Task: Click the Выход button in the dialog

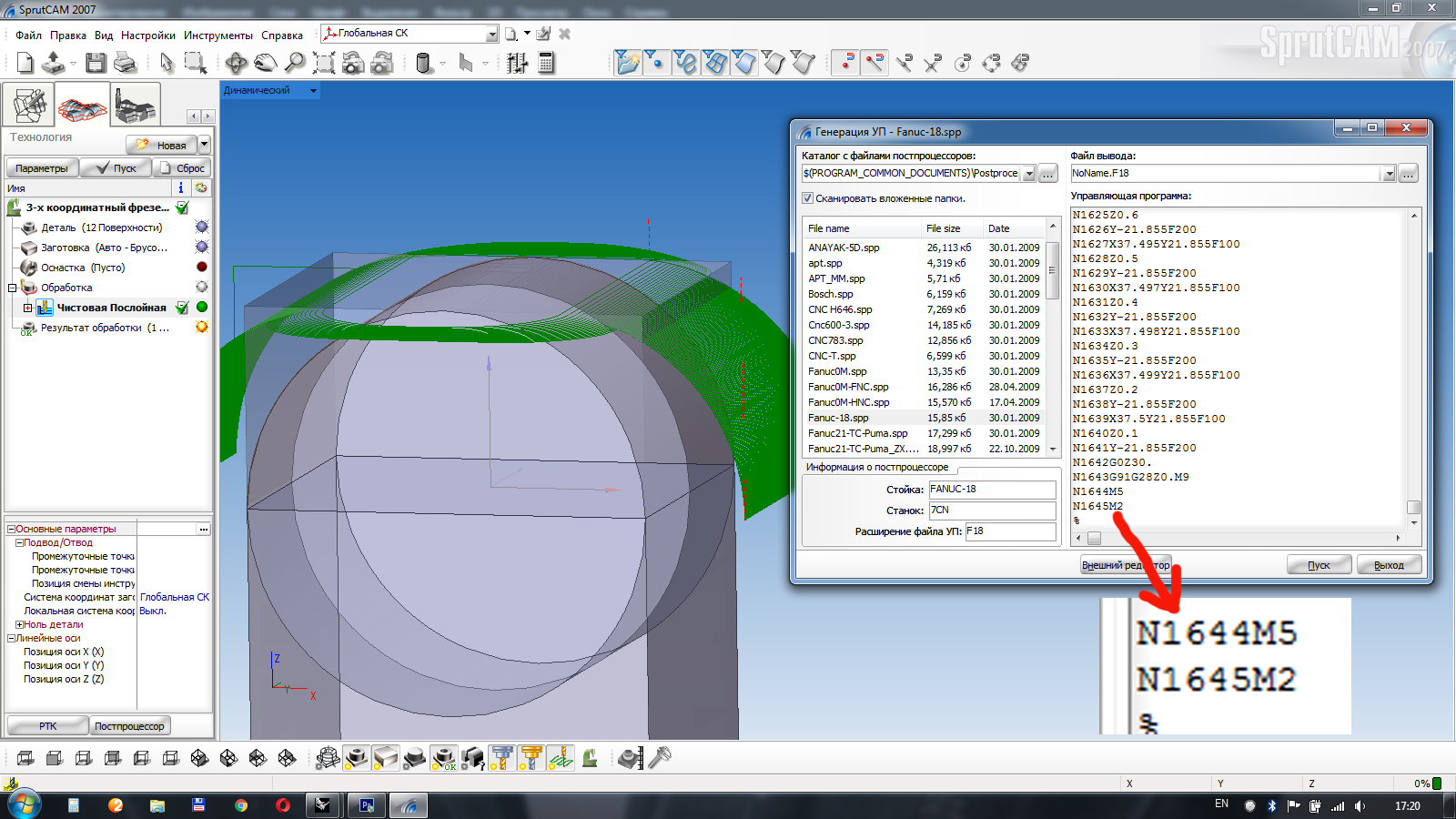Action: pyautogui.click(x=1389, y=565)
